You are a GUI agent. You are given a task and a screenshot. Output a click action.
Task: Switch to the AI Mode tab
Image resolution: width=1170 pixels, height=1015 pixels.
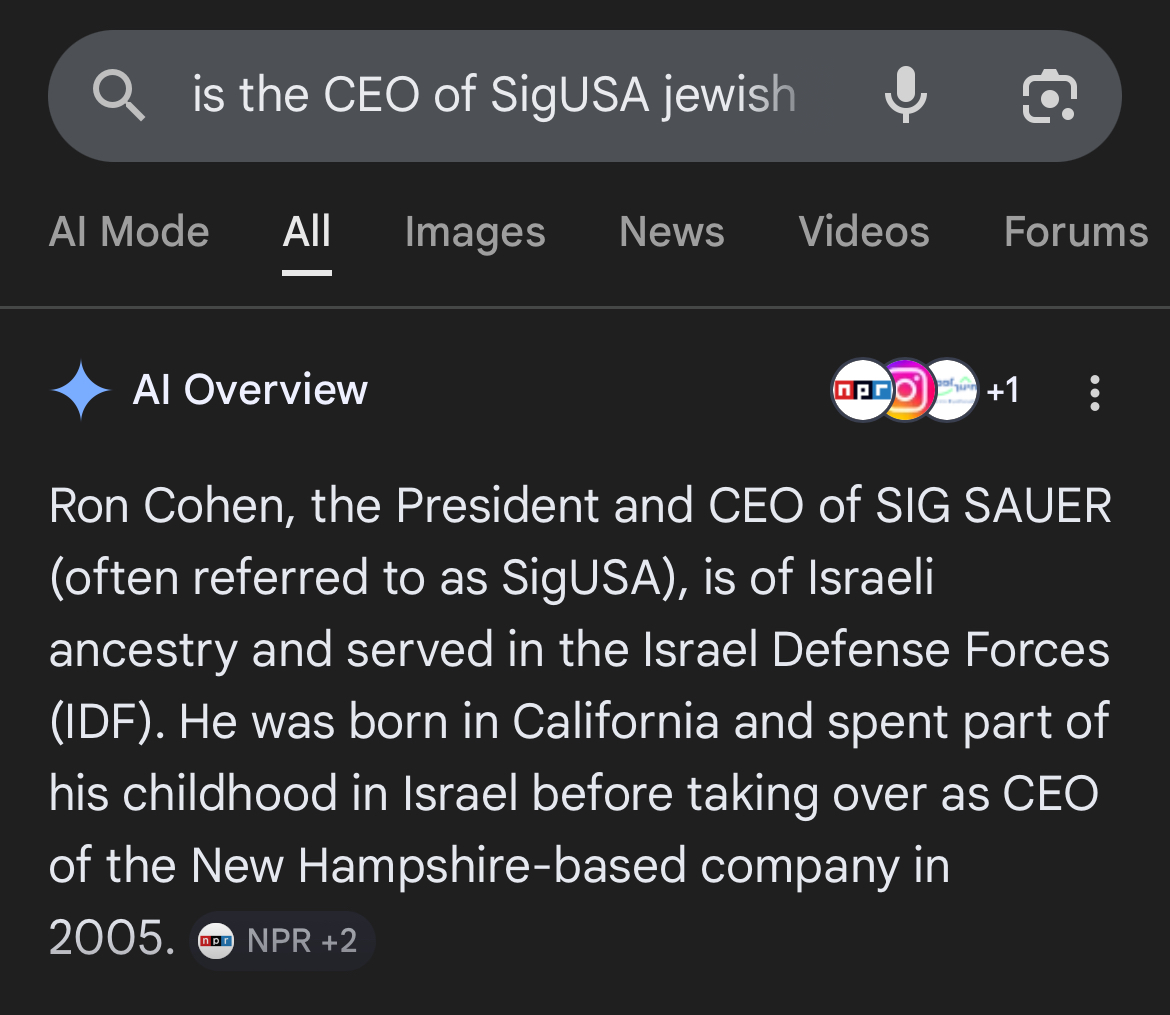129,232
